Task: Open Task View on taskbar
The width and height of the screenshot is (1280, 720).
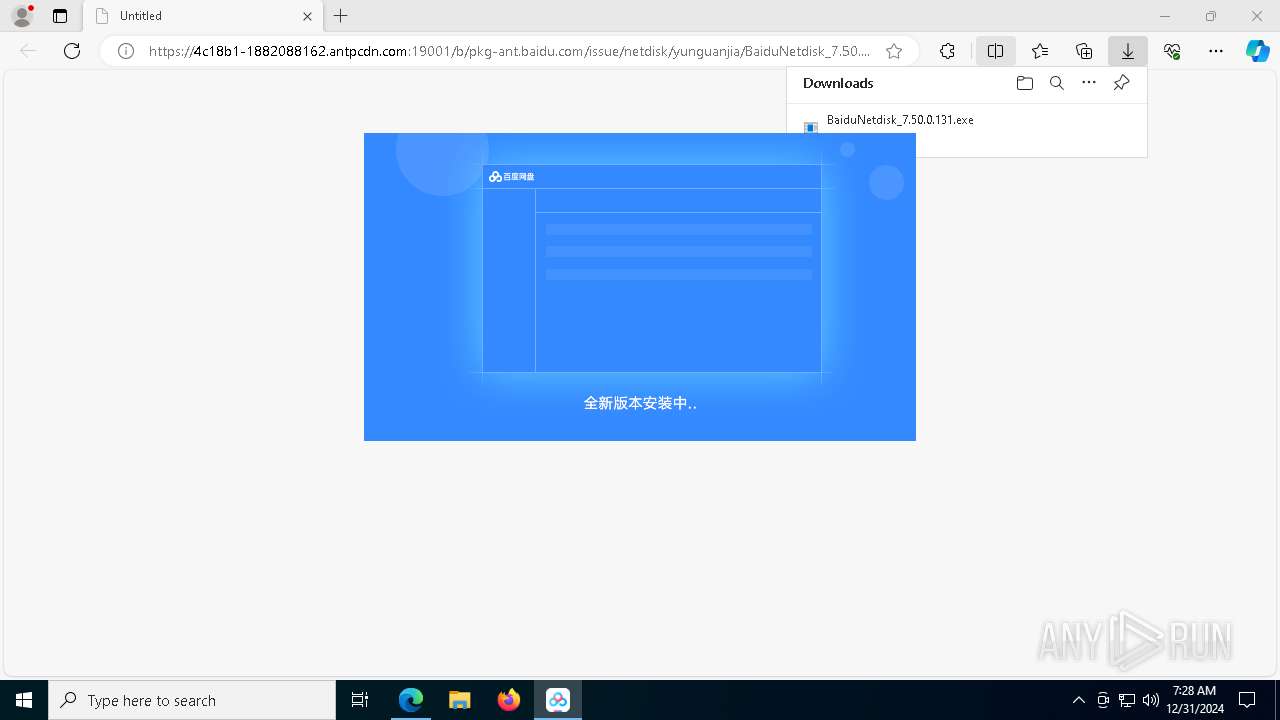Action: (360, 700)
